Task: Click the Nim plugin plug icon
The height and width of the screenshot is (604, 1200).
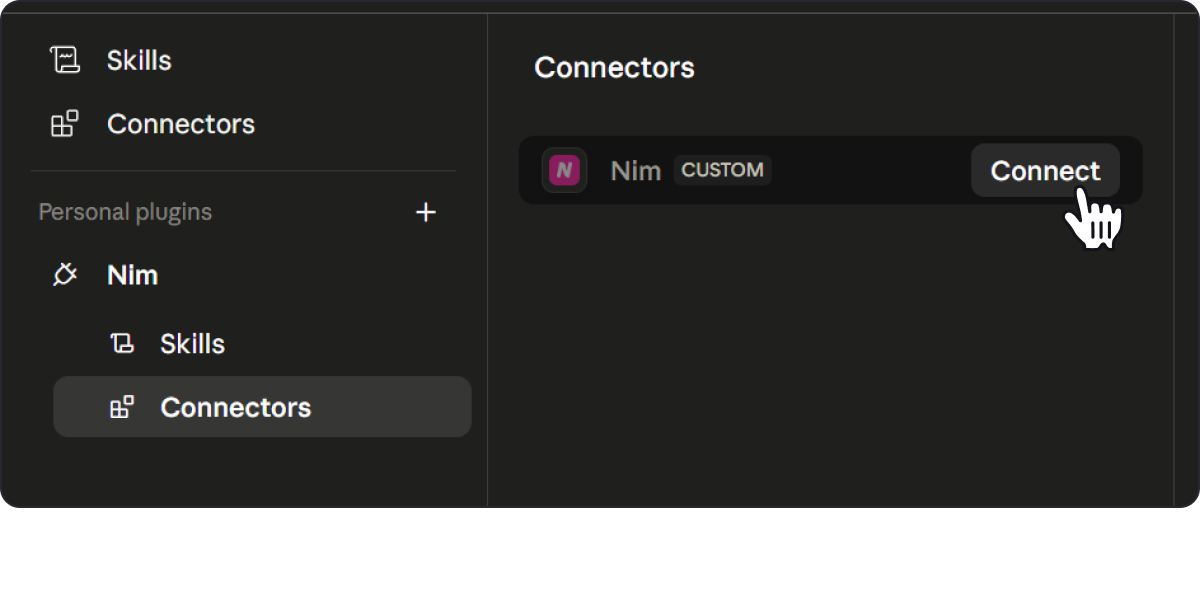Action: (x=65, y=275)
